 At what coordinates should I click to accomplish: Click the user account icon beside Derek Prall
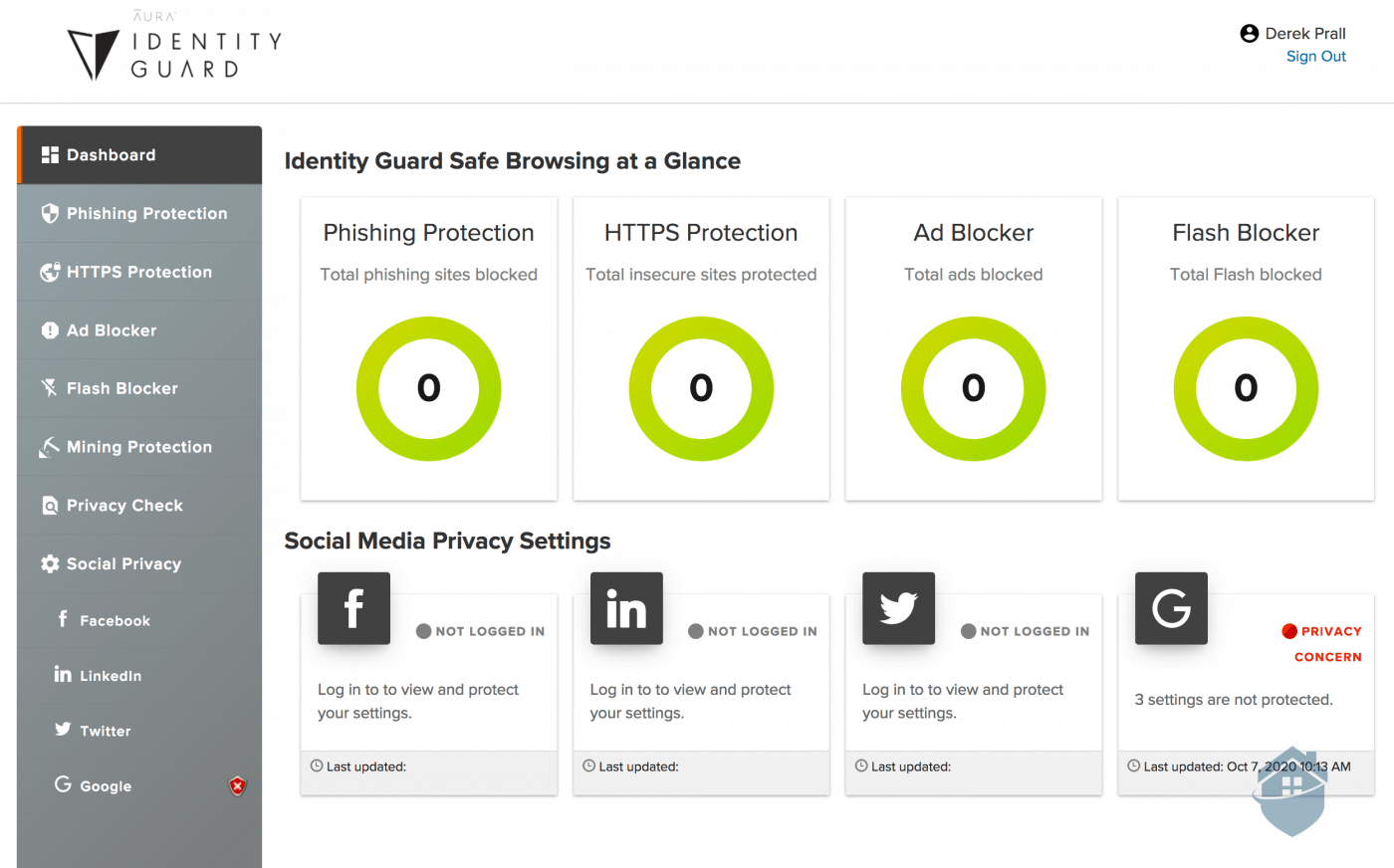click(1251, 33)
